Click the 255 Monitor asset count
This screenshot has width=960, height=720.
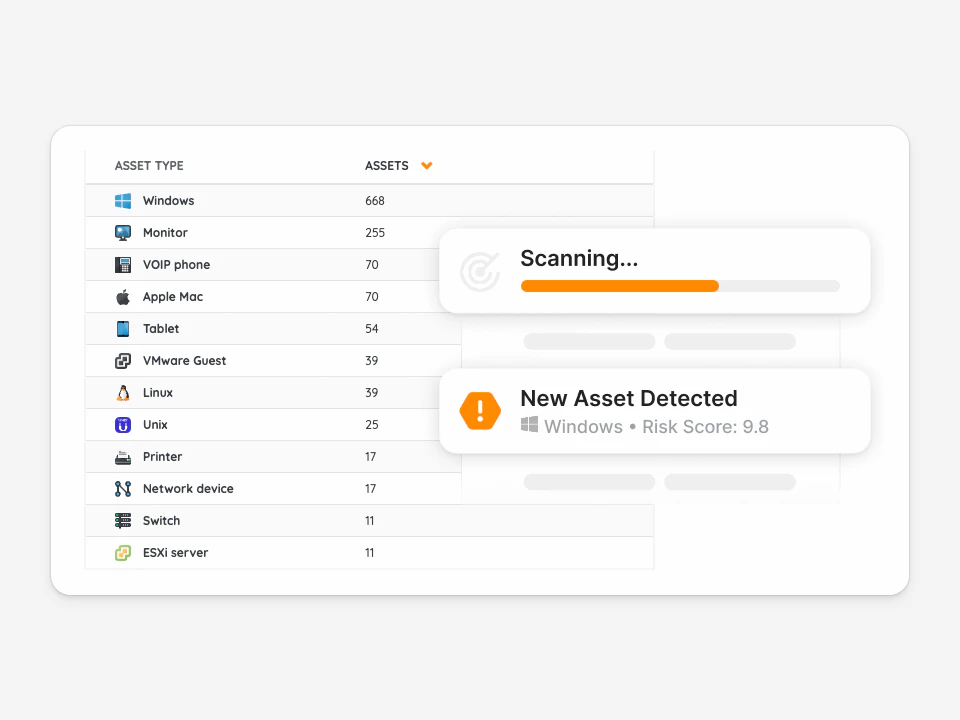point(375,233)
